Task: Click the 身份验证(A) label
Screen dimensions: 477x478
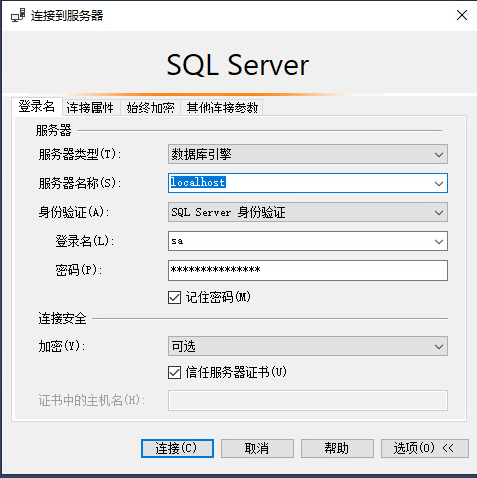Action: (x=74, y=212)
